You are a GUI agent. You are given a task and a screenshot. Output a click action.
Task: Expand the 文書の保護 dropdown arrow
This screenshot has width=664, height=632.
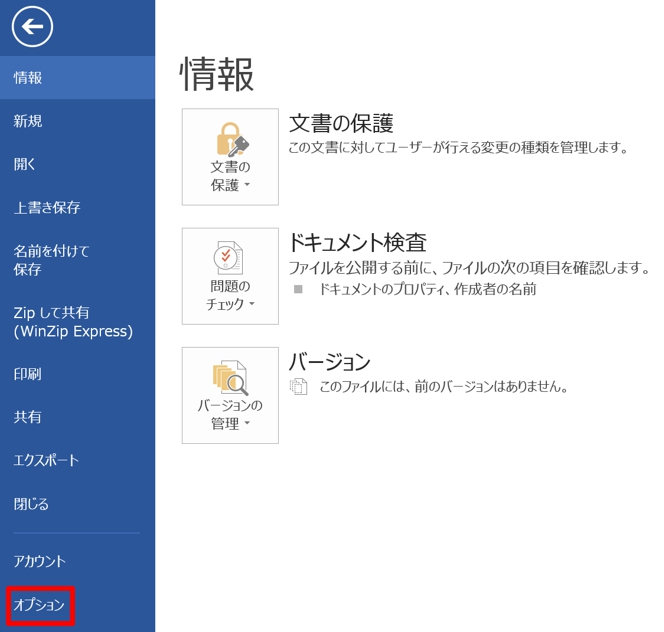[247, 185]
